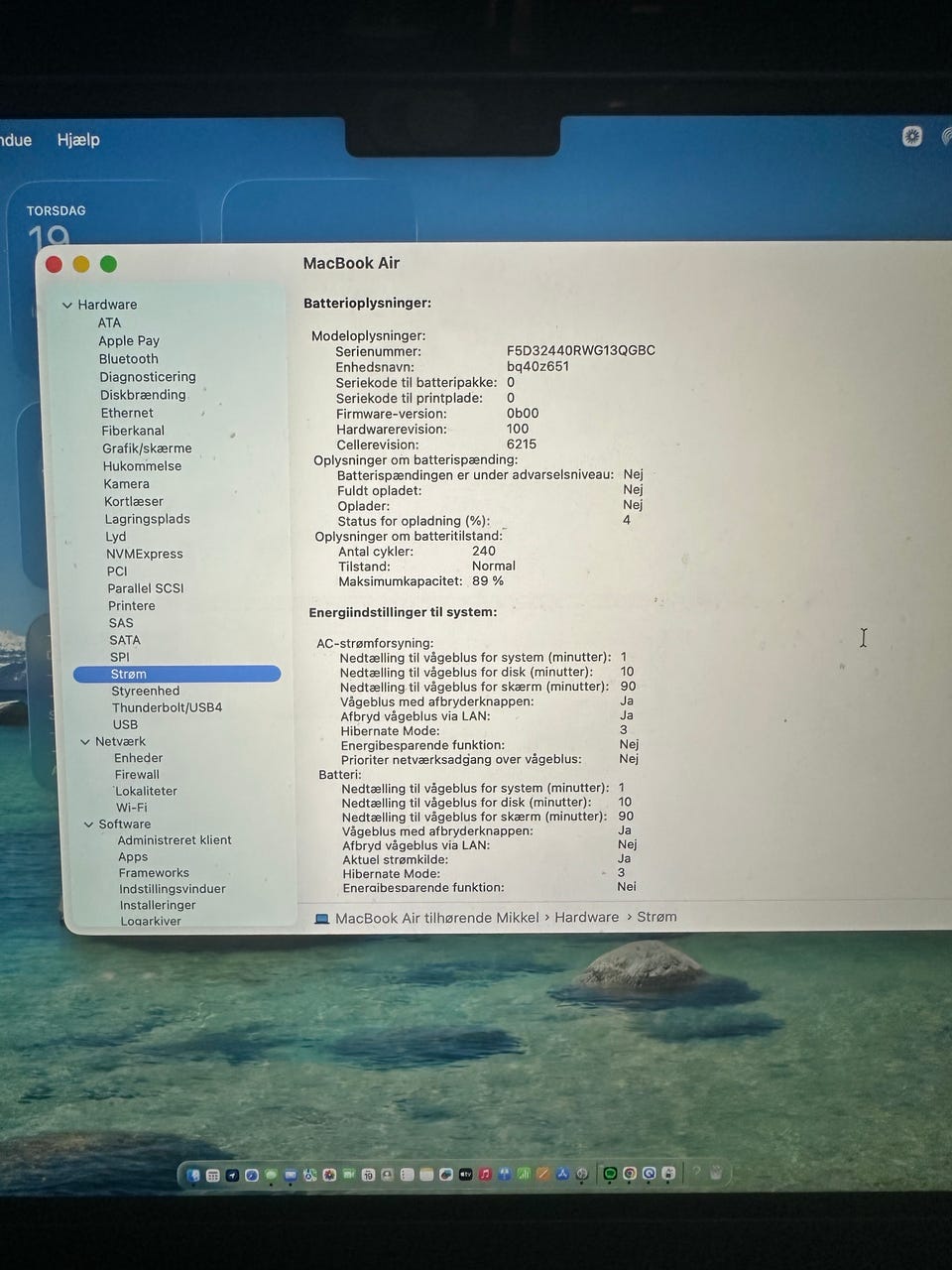Screen dimensions: 952x1270
Task: Select Ethernet in the sidebar
Action: point(127,413)
